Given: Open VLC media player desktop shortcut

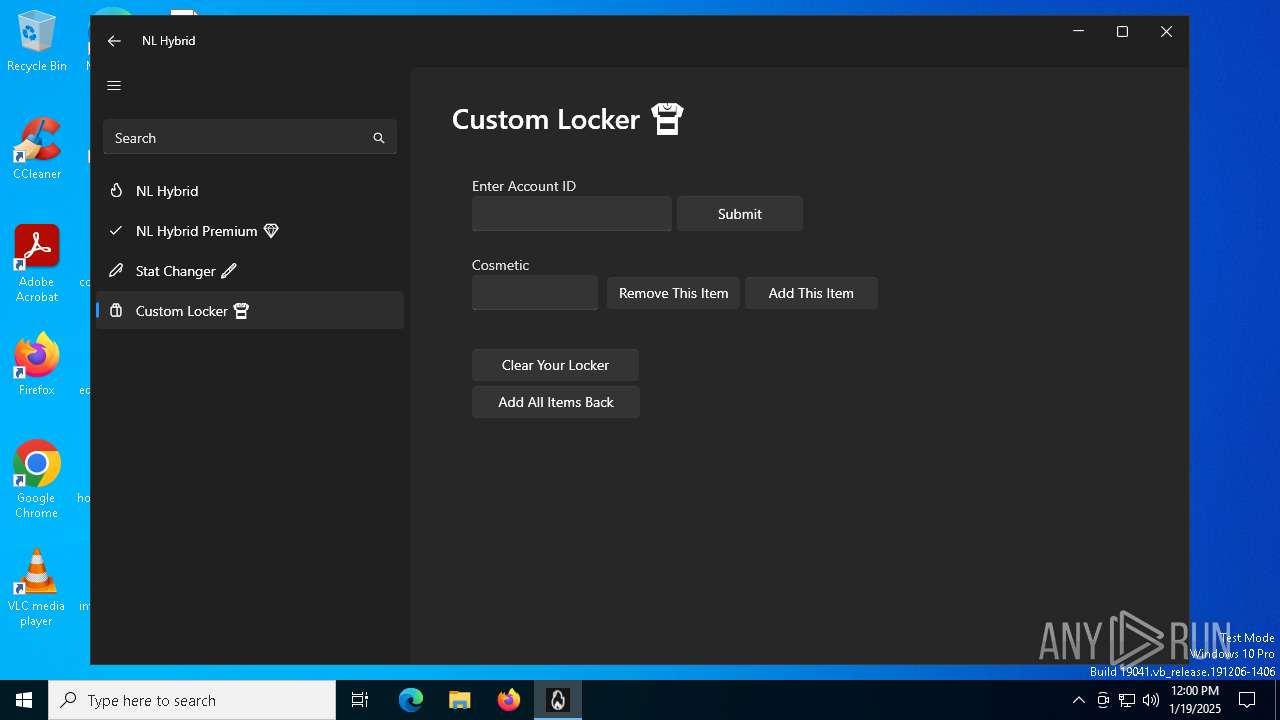Looking at the screenshot, I should coord(37,588).
